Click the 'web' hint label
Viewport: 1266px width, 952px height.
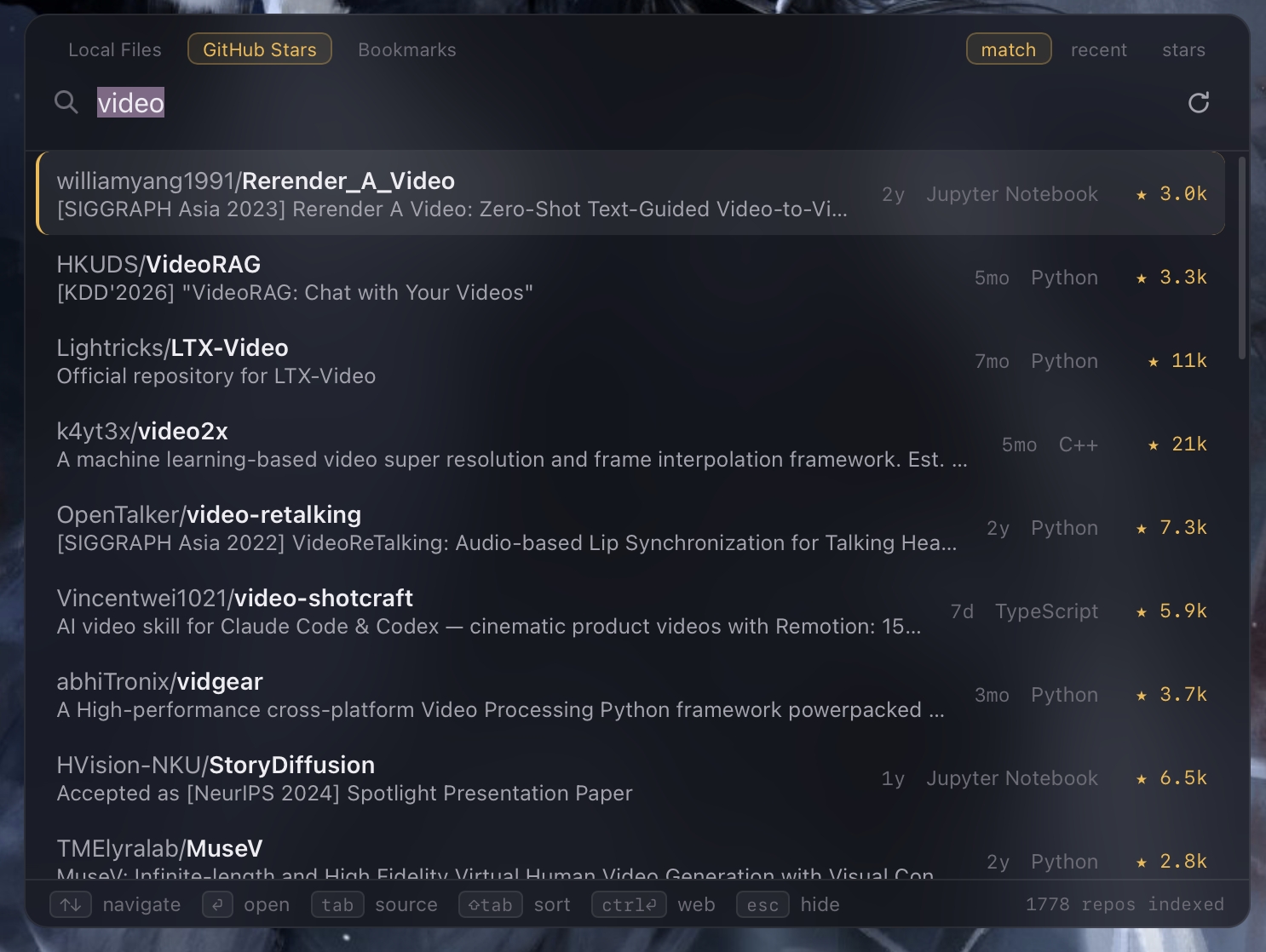point(696,904)
